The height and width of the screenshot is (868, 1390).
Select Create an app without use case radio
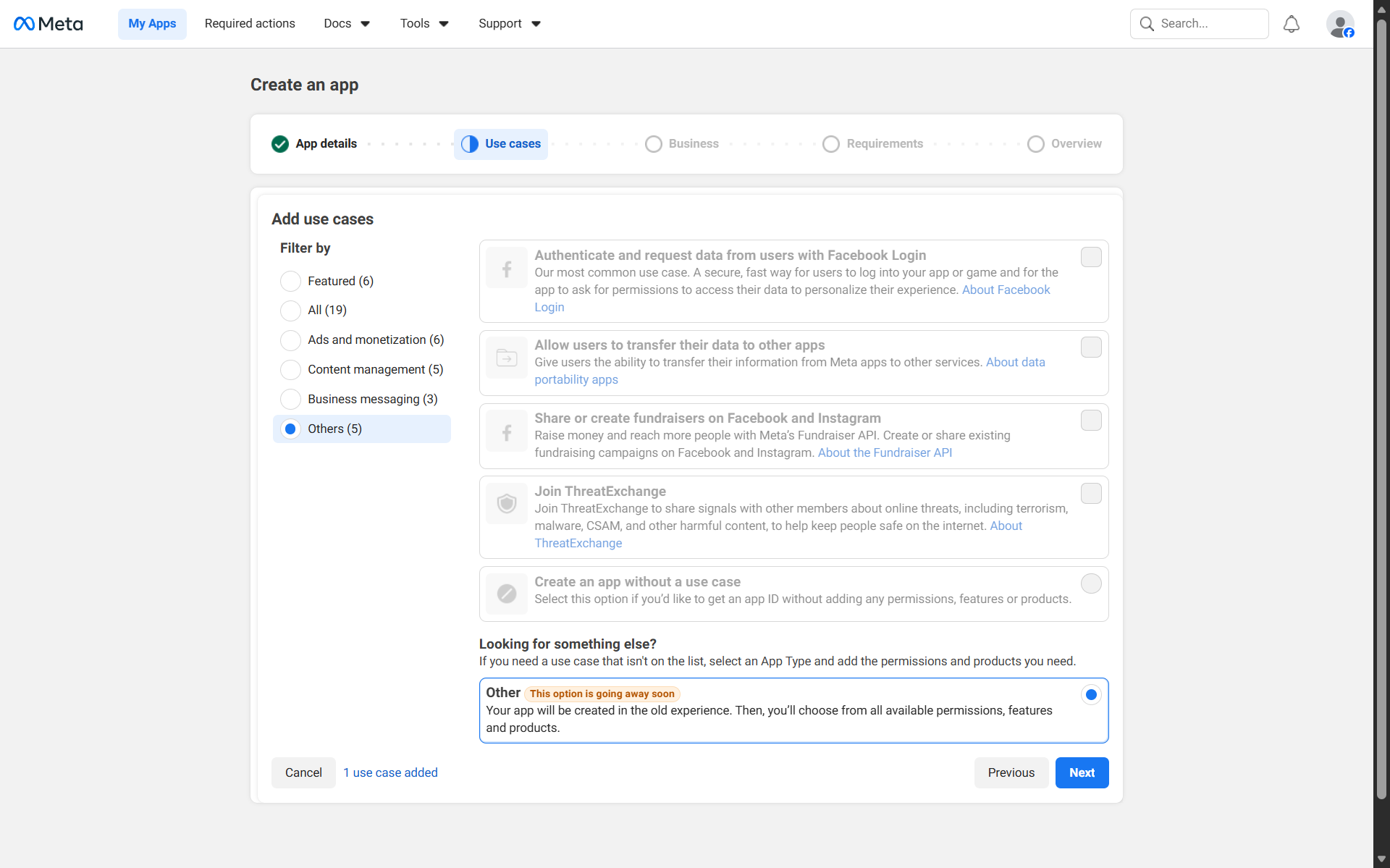(1091, 583)
